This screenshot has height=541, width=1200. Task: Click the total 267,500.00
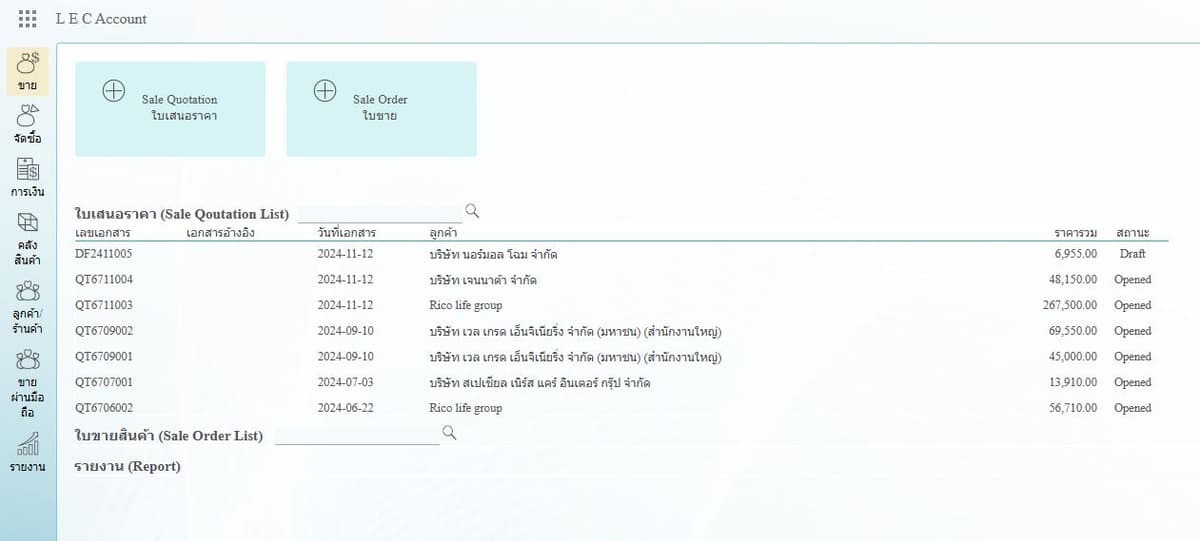point(1069,305)
